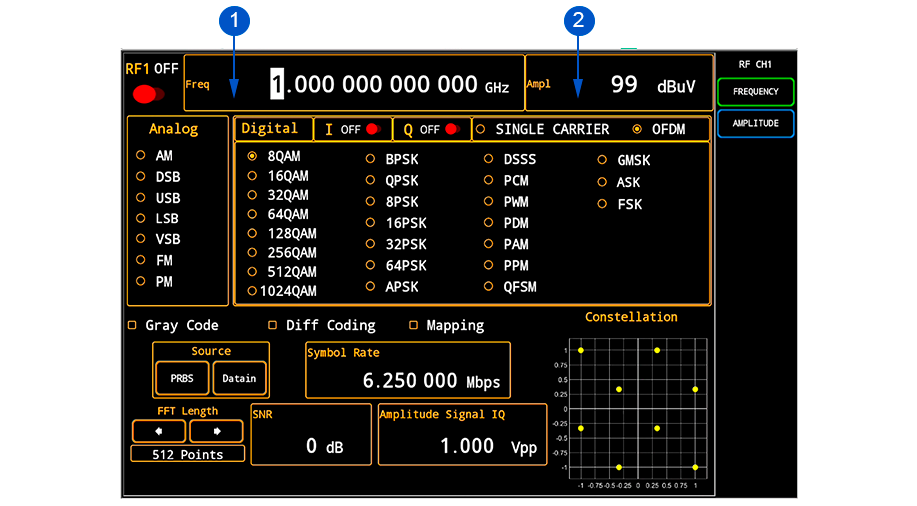Image resolution: width=917 pixels, height=506 pixels.
Task: Select 256QAM modulation
Action: pos(252,252)
